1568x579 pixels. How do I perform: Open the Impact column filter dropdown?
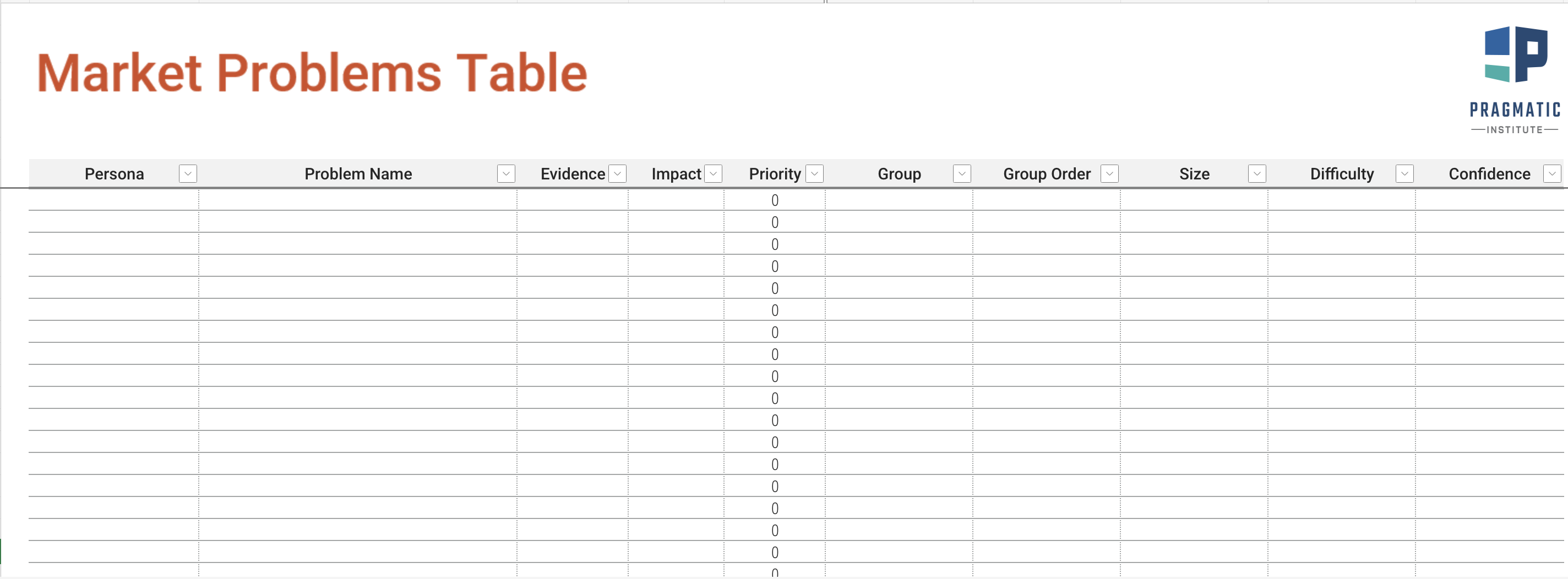click(x=714, y=174)
